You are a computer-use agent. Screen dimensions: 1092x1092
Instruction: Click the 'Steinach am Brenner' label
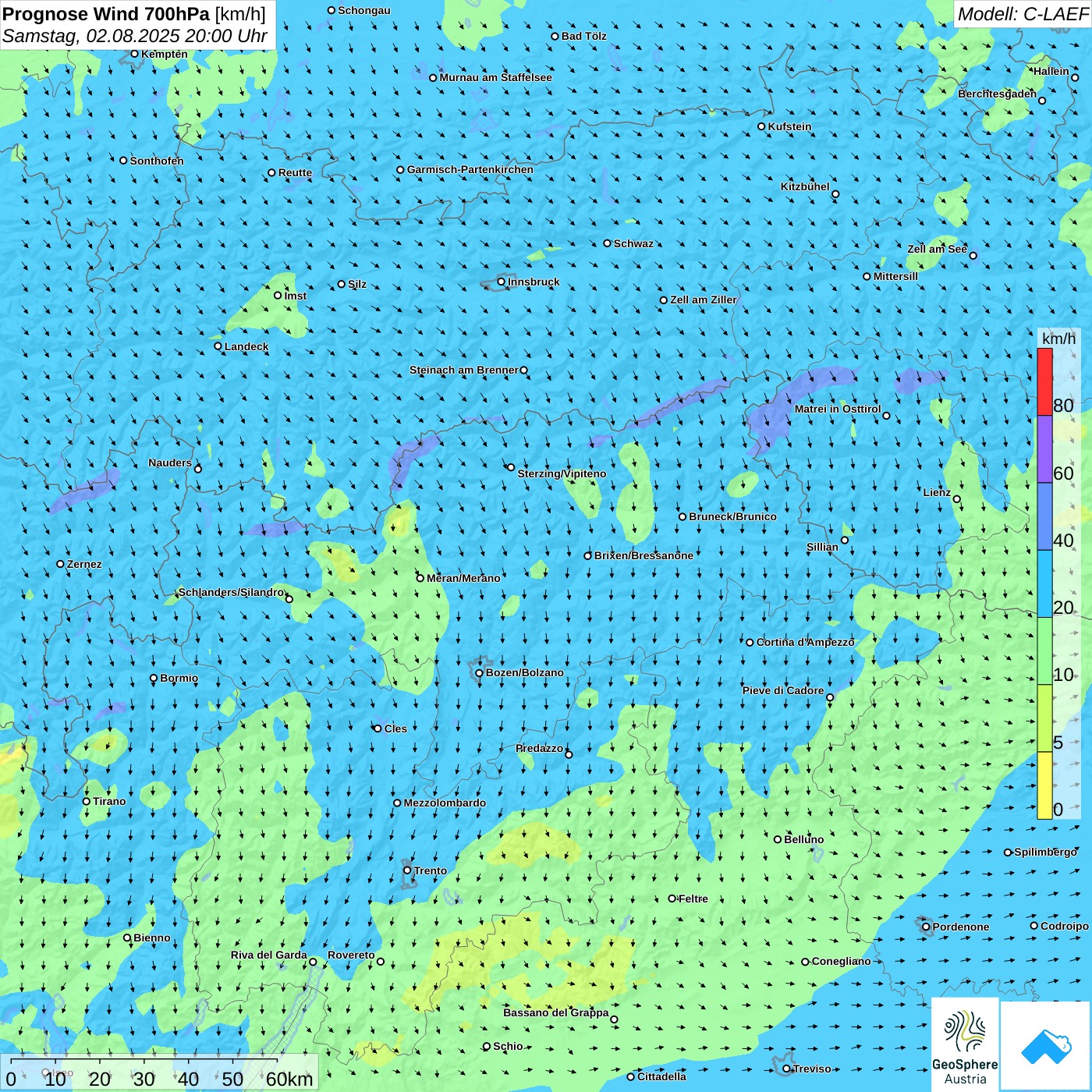point(464,370)
